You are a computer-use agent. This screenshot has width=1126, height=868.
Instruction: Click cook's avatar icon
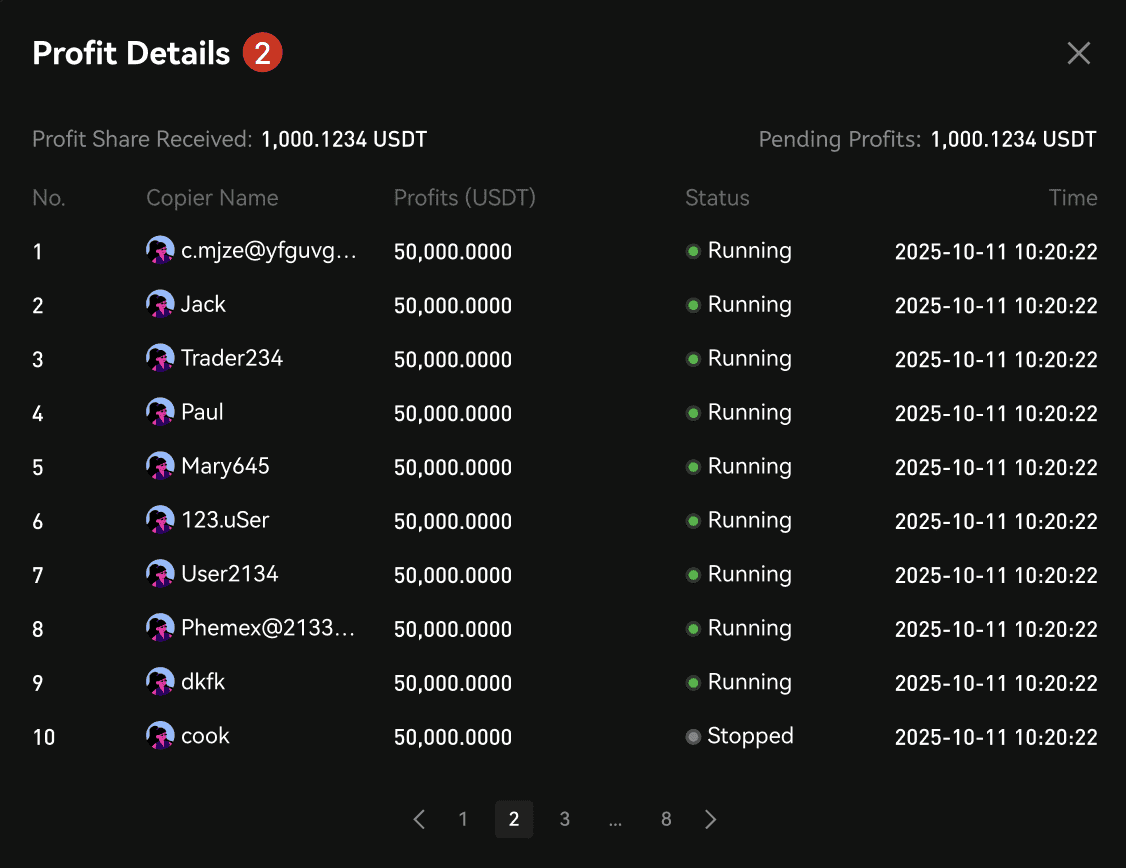click(160, 736)
